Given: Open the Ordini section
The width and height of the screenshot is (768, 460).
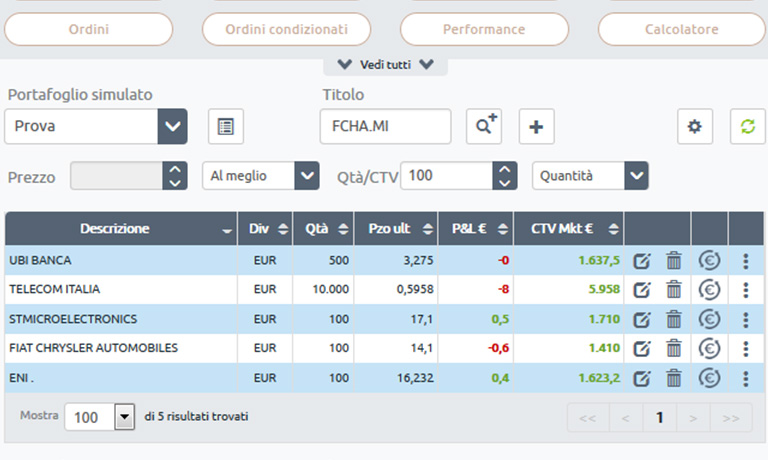Looking at the screenshot, I should click(x=89, y=29).
